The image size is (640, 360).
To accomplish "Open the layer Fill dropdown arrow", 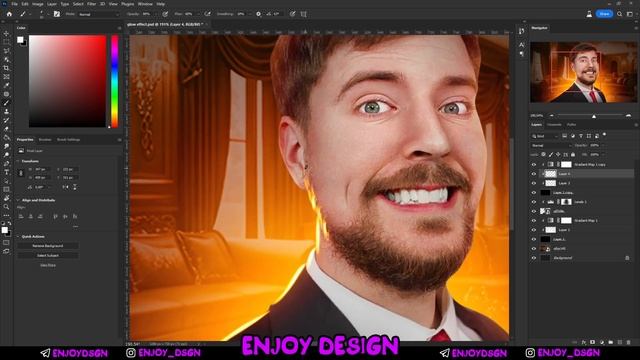I will click(602, 155).
